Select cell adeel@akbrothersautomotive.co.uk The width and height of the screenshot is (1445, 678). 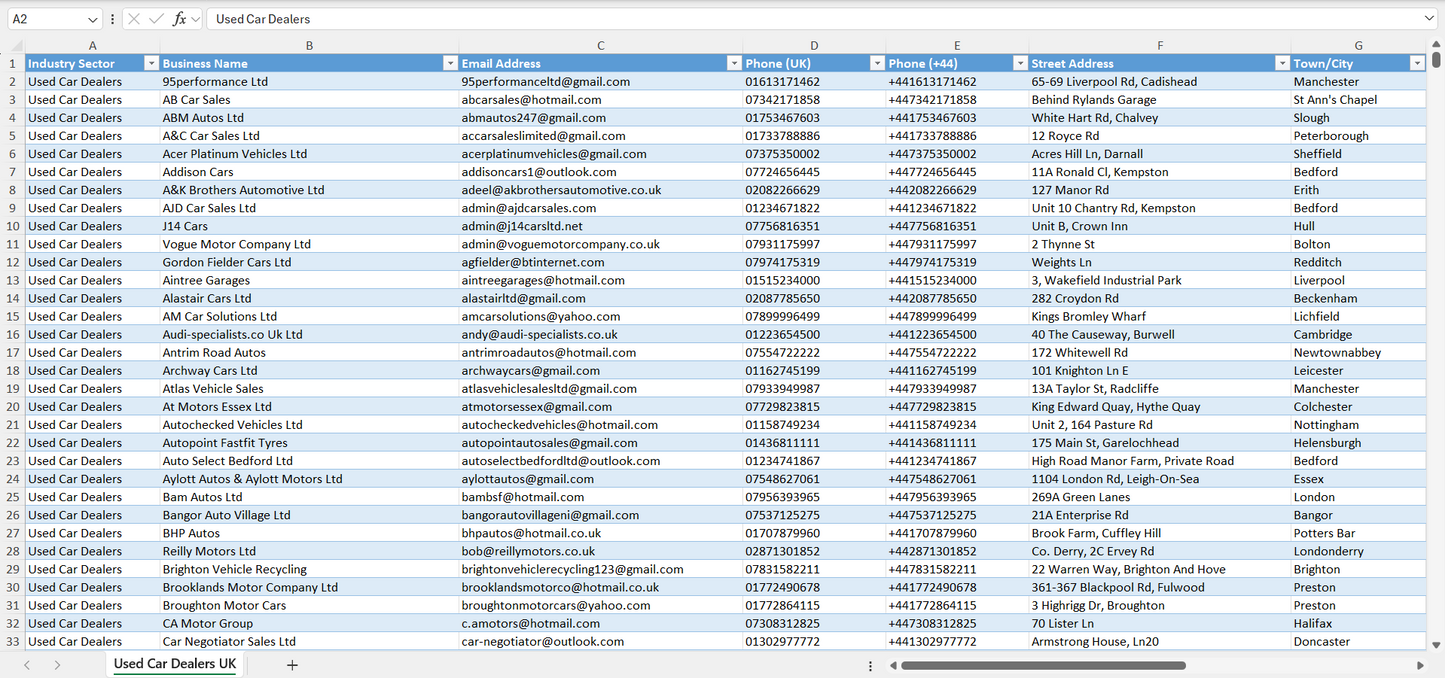600,190
